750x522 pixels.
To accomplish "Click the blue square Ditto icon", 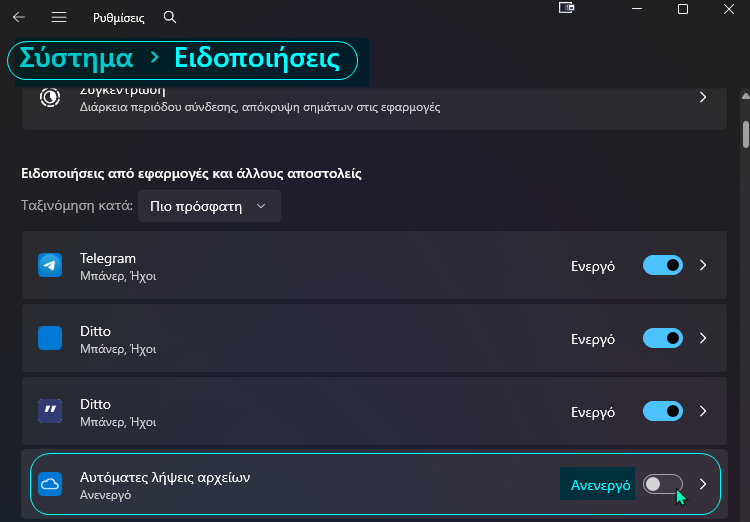I will point(50,338).
